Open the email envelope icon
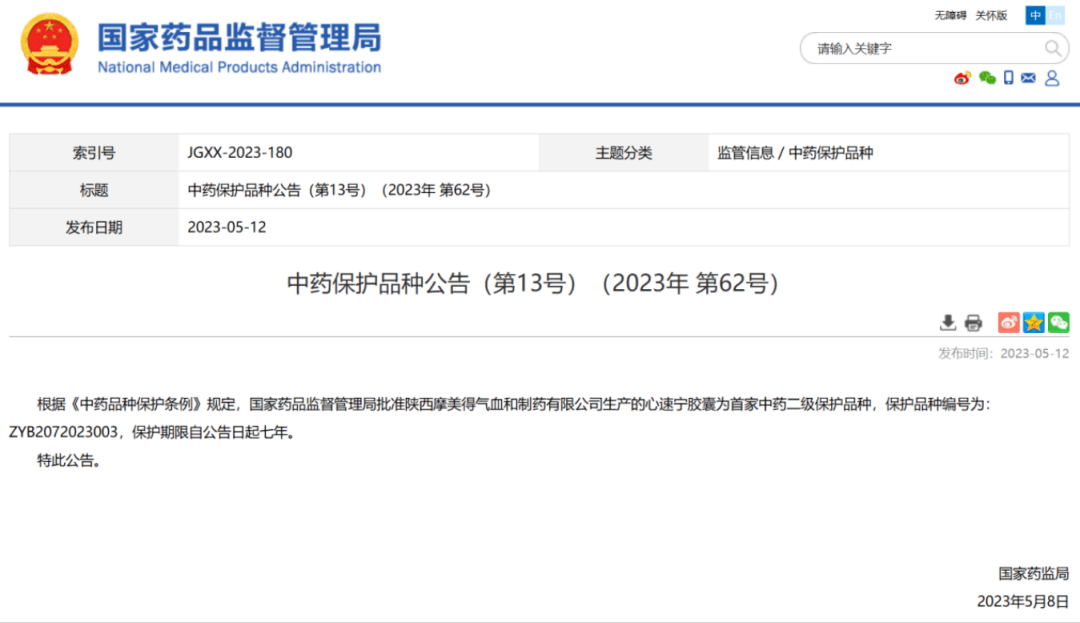 click(x=1028, y=78)
